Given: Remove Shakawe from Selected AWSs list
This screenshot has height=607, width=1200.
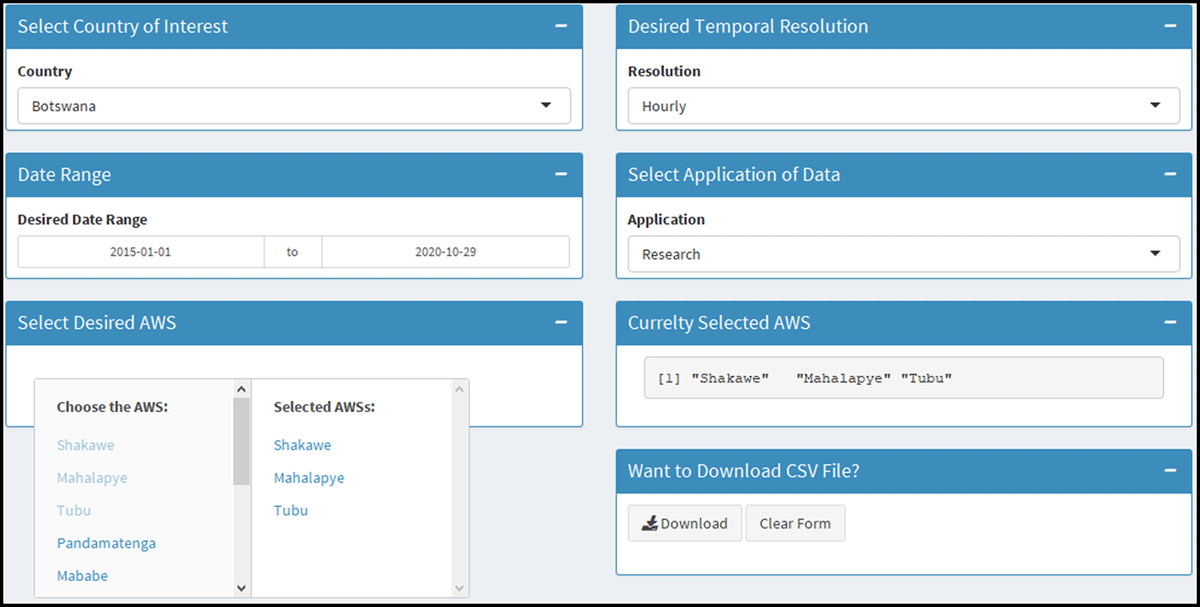Looking at the screenshot, I should (x=302, y=445).
